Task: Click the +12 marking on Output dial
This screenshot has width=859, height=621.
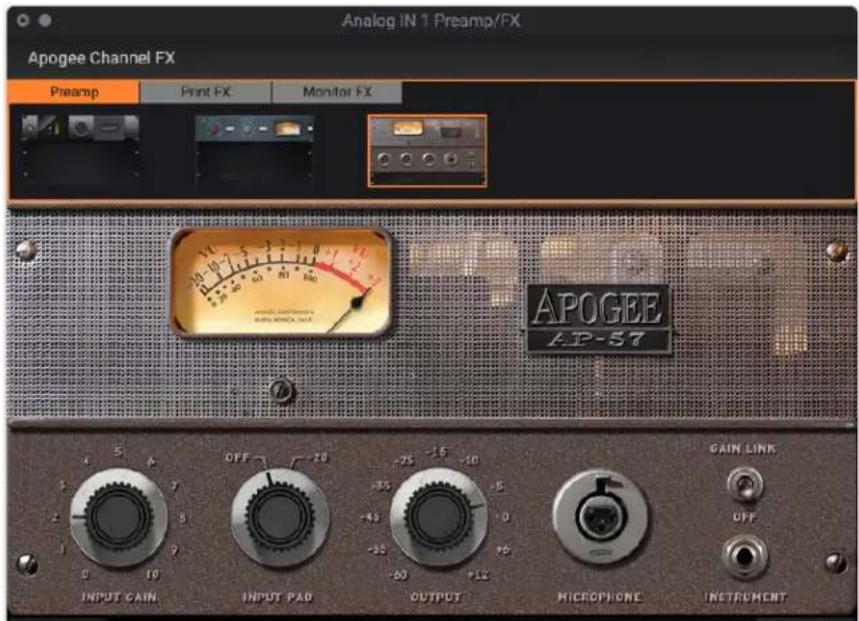Action: click(x=479, y=575)
